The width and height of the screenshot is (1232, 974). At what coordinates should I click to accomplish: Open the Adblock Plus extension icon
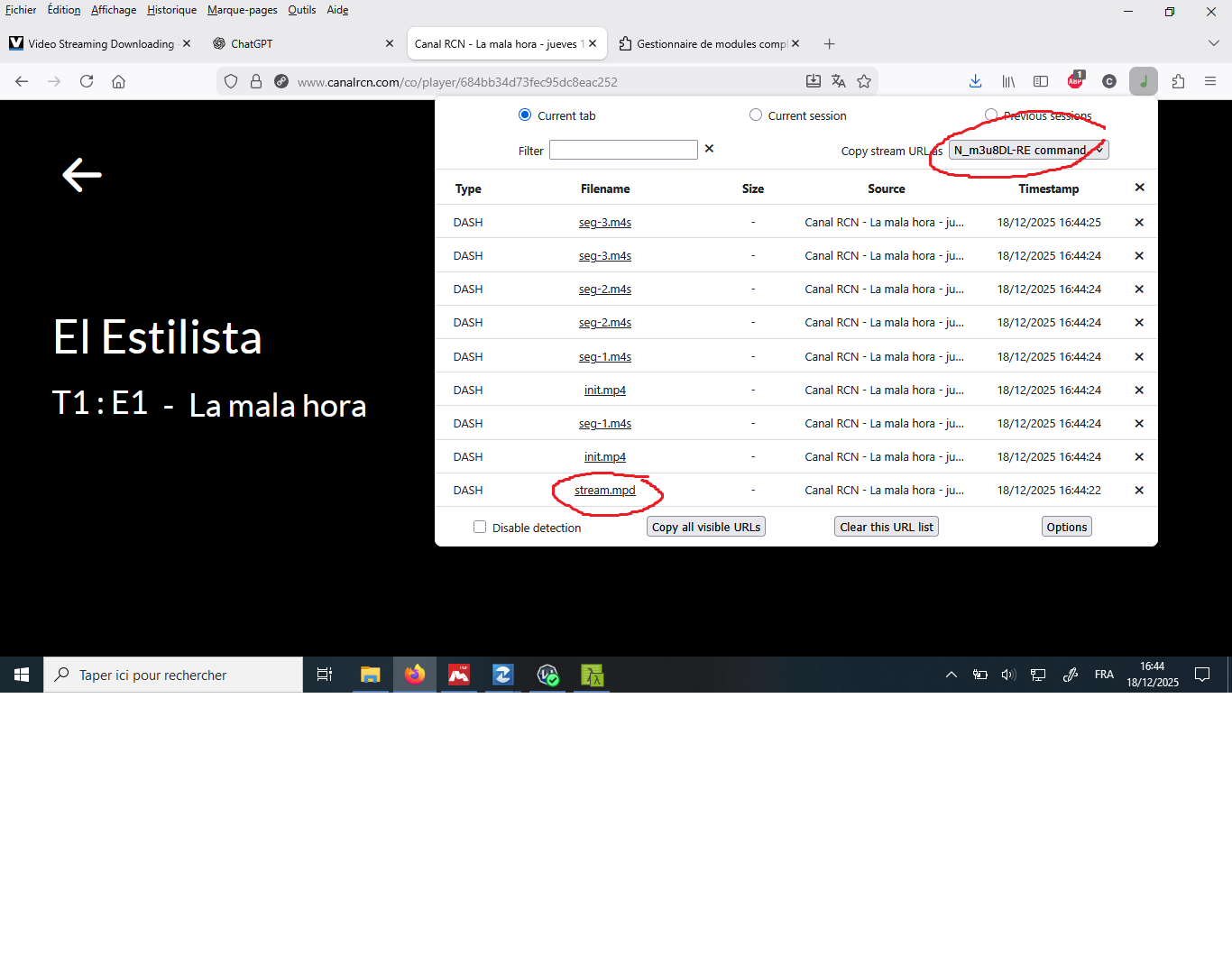tap(1075, 80)
